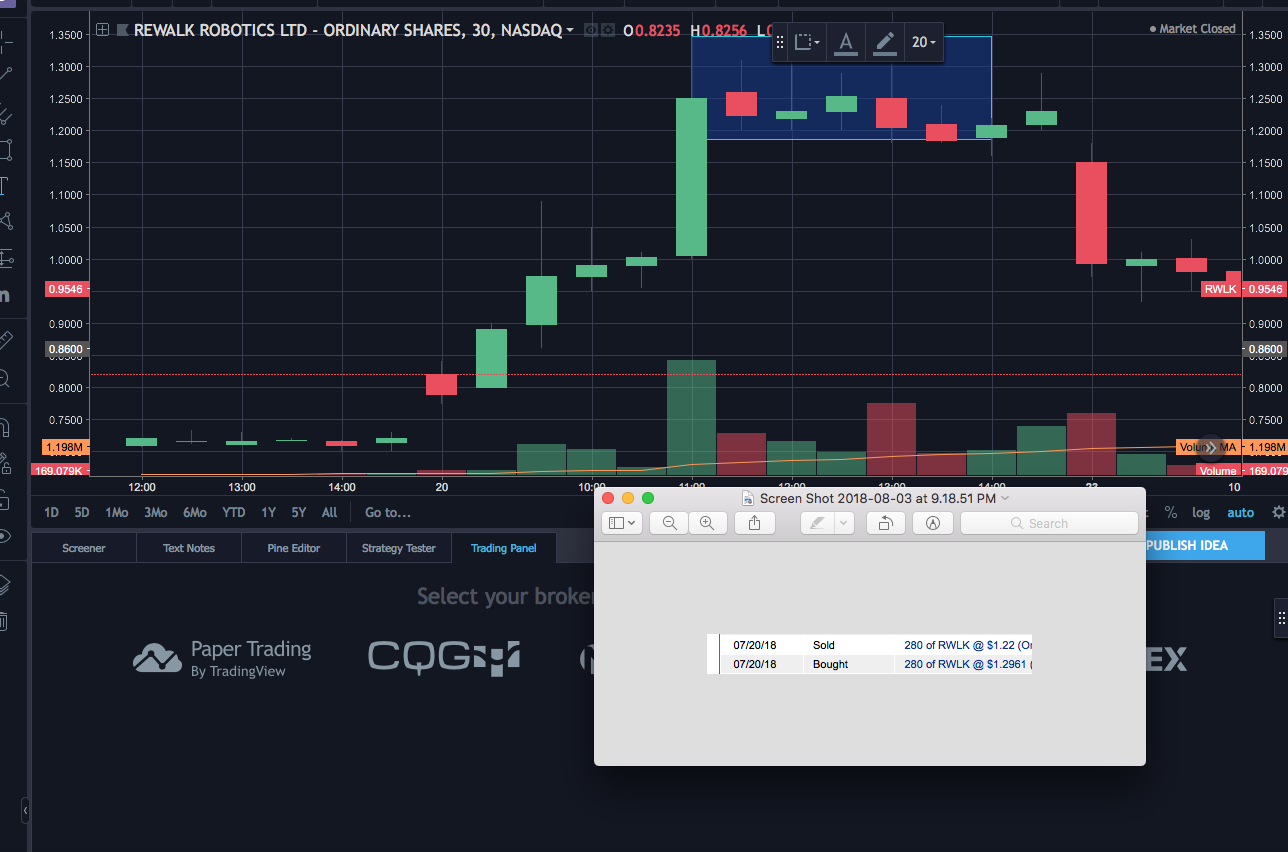Screen dimensions: 1288x852
Task: Open chart properties gear at bottom right
Action: tap(1278, 512)
